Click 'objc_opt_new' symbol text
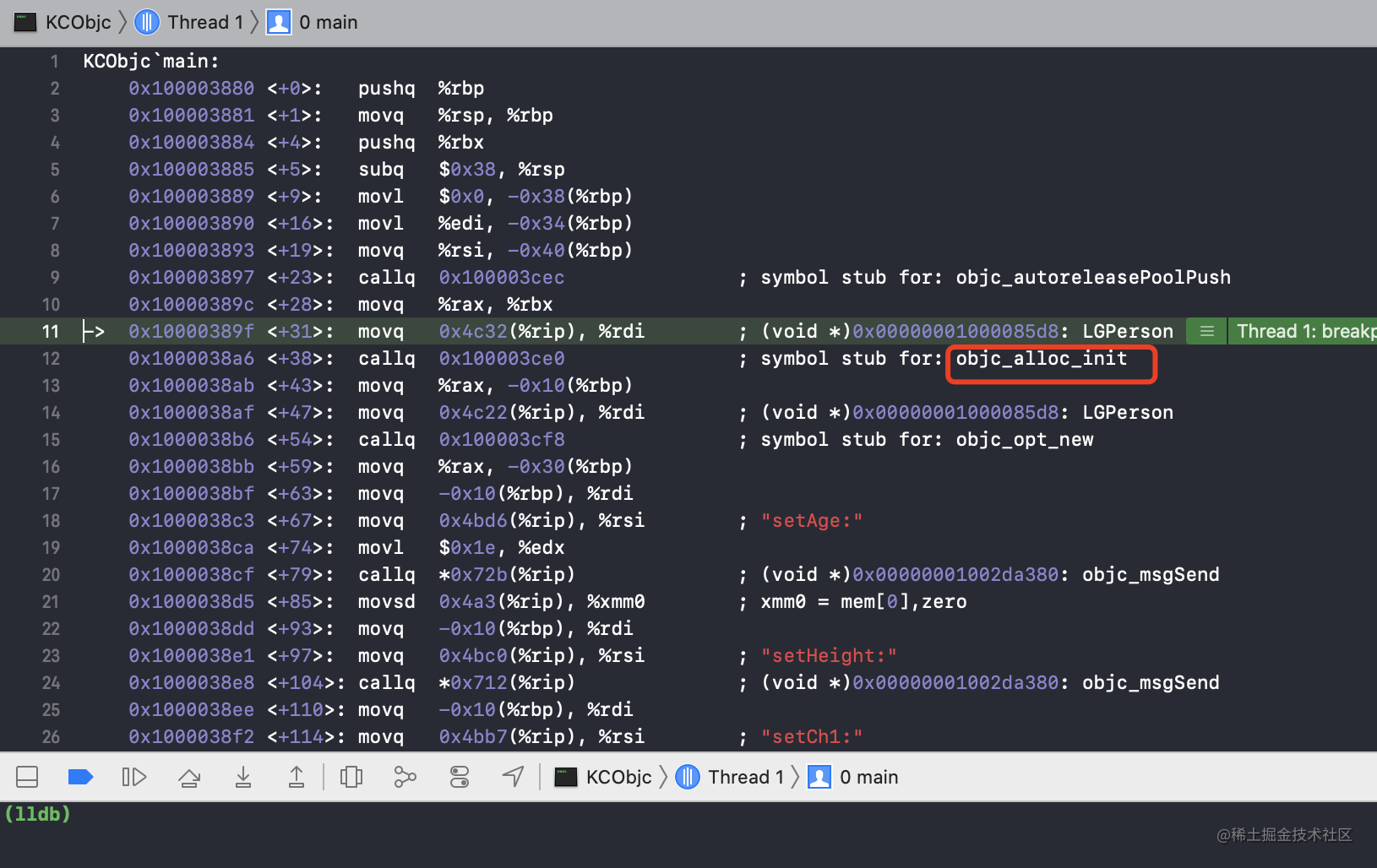This screenshot has height=868, width=1377. pyautogui.click(x=1024, y=439)
